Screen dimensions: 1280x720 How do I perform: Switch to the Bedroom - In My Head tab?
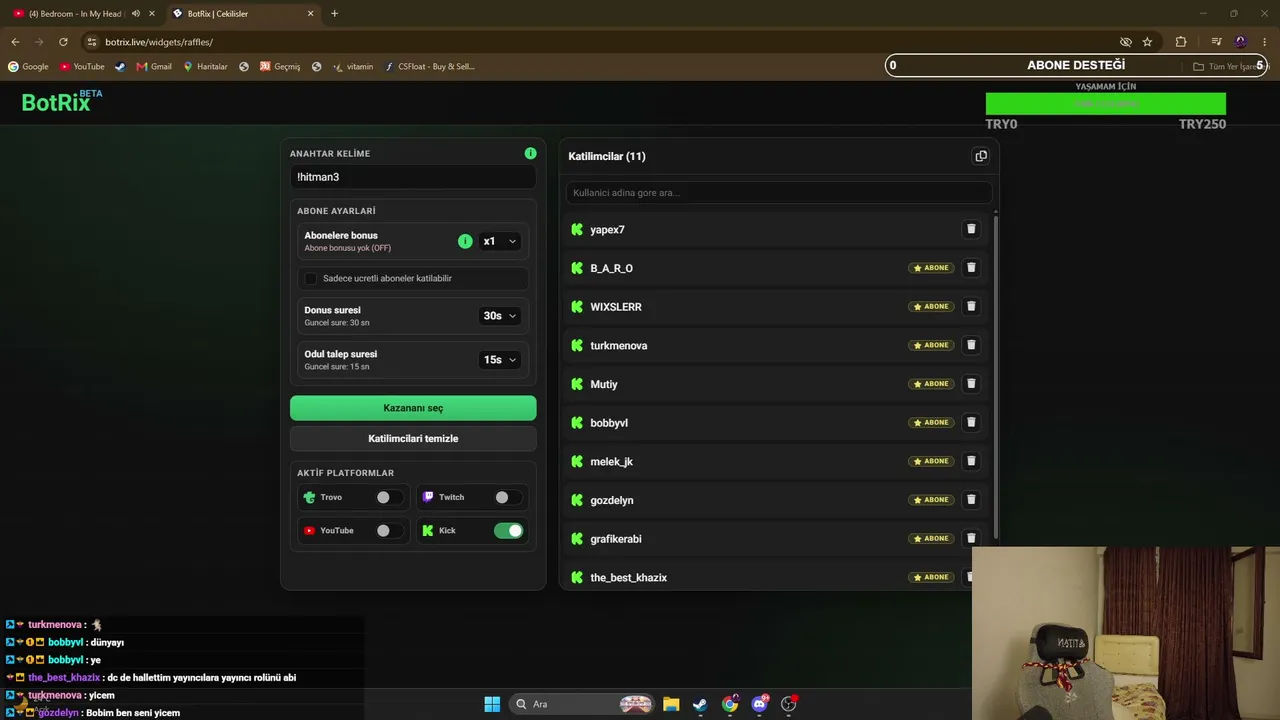[x=75, y=14]
